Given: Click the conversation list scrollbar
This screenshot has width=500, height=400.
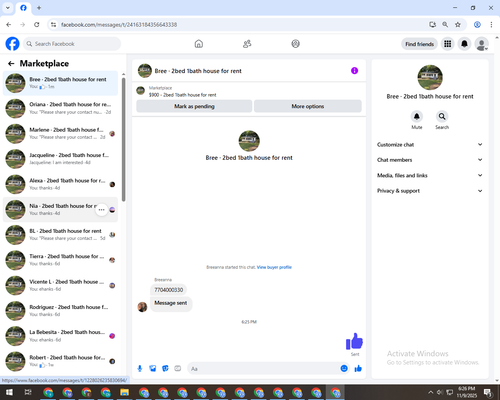Looking at the screenshot, I should [x=124, y=140].
